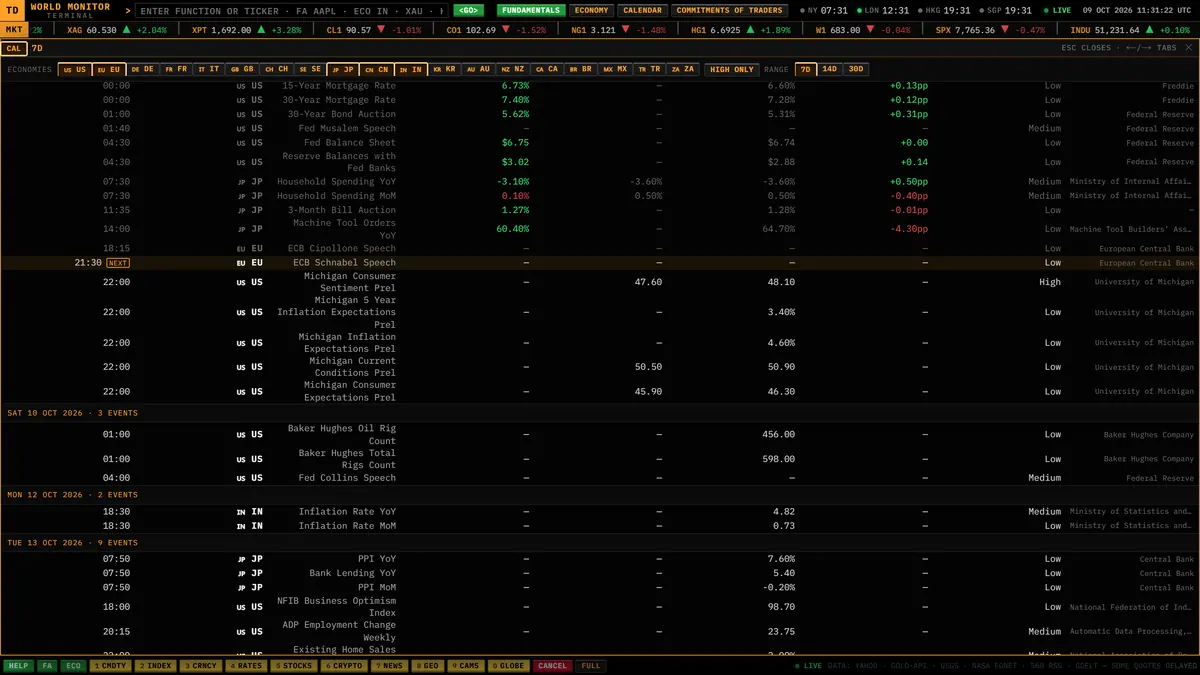Open Commitments of Traders
Image resolution: width=1200 pixels, height=675 pixels.
730,11
